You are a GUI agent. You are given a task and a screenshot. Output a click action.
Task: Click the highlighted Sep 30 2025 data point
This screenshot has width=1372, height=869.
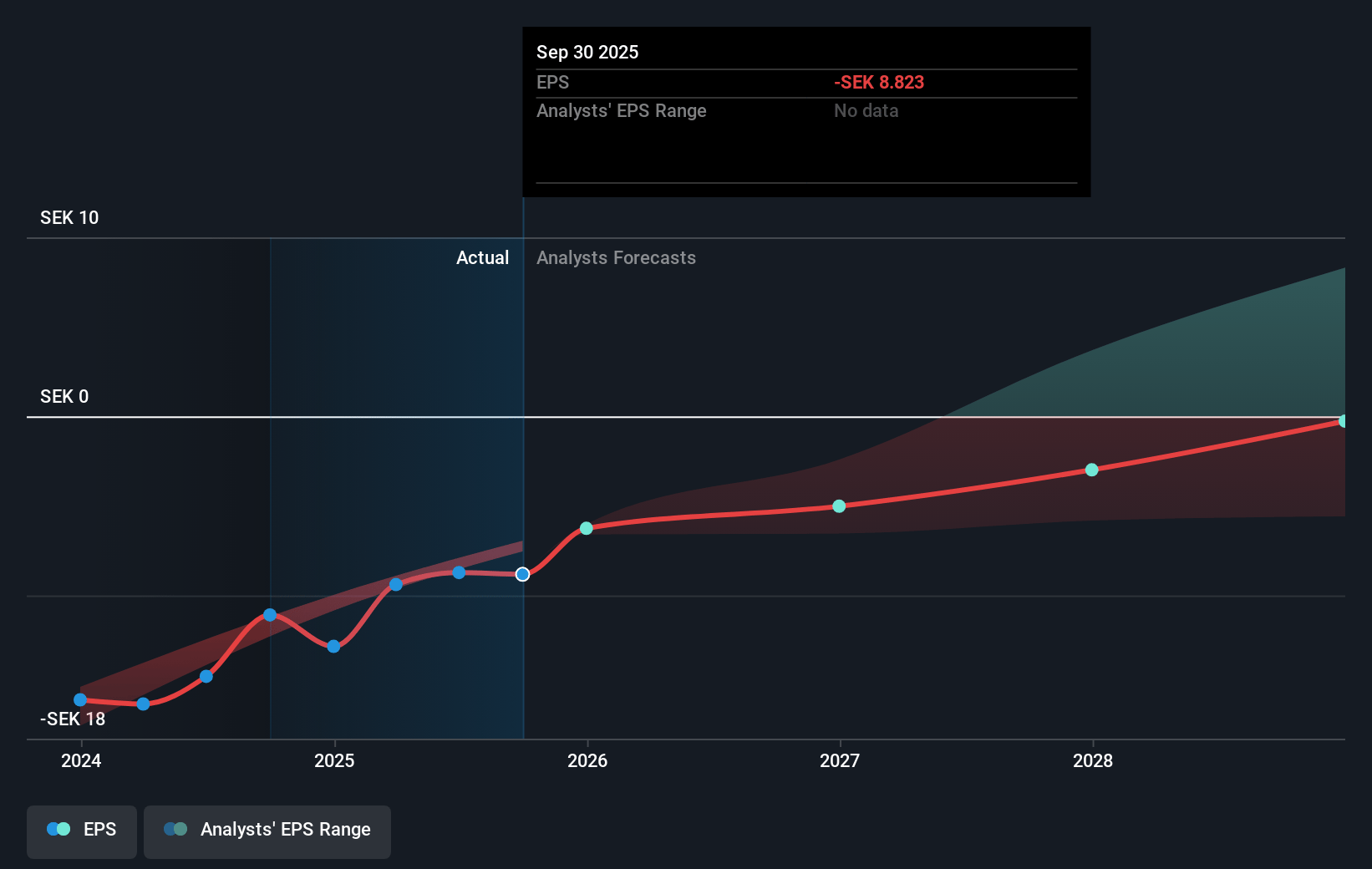coord(522,574)
